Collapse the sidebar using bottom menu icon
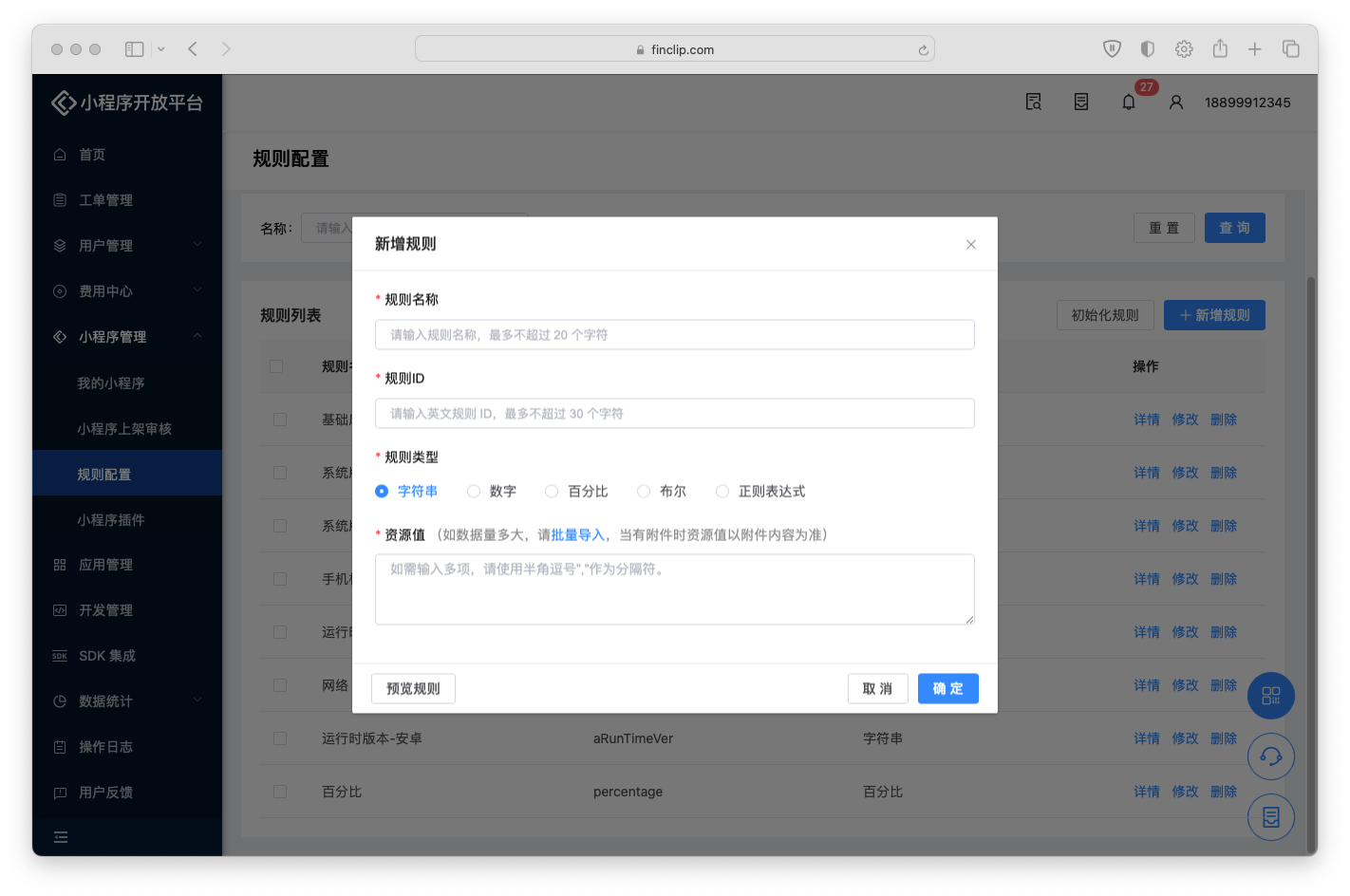The height and width of the screenshot is (896, 1350). (61, 837)
